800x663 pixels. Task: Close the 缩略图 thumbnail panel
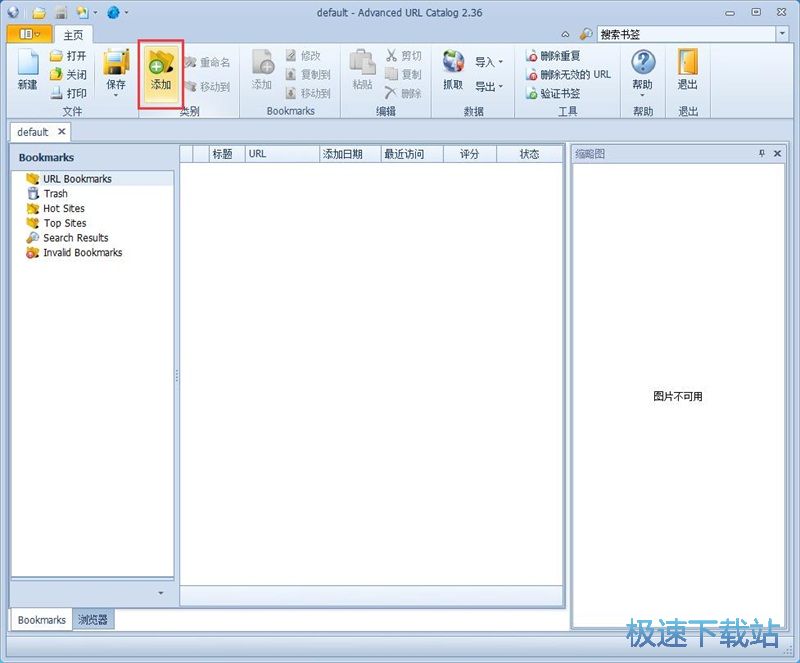[x=778, y=153]
